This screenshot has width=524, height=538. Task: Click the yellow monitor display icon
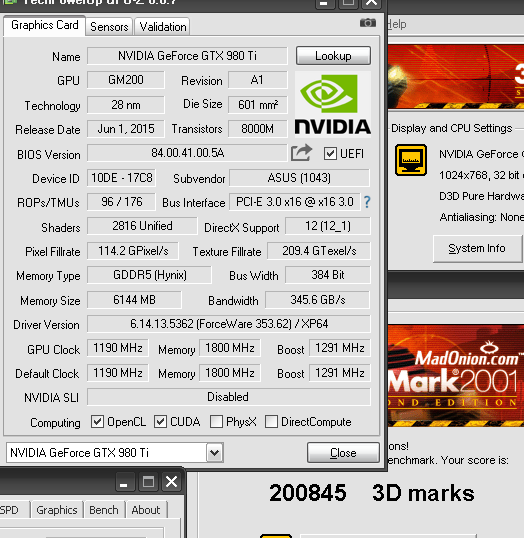tap(411, 160)
